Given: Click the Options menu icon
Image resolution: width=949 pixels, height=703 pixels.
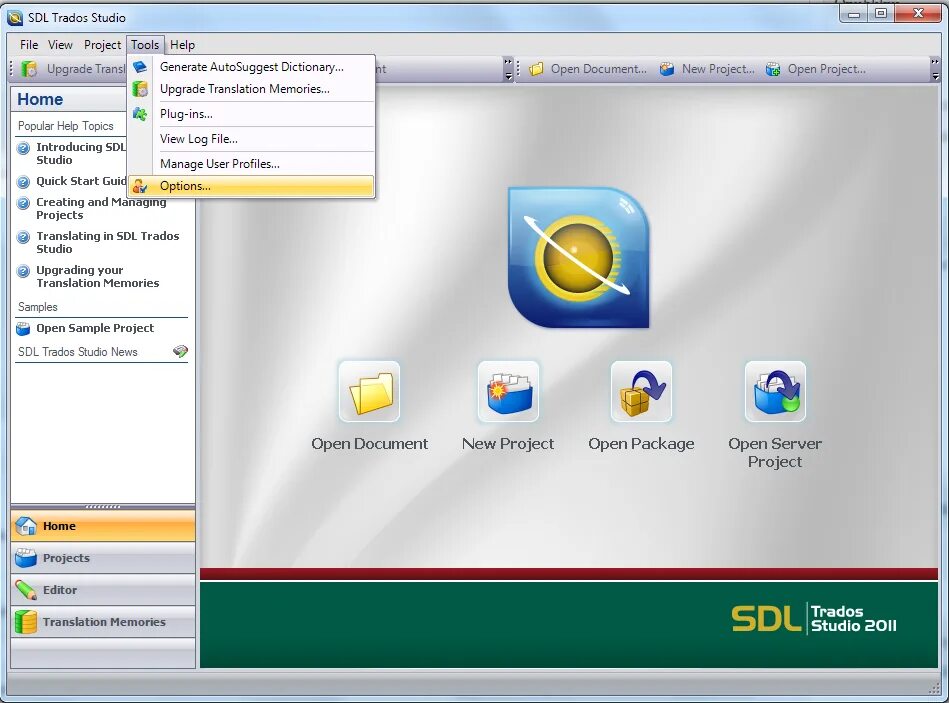Looking at the screenshot, I should pyautogui.click(x=140, y=186).
